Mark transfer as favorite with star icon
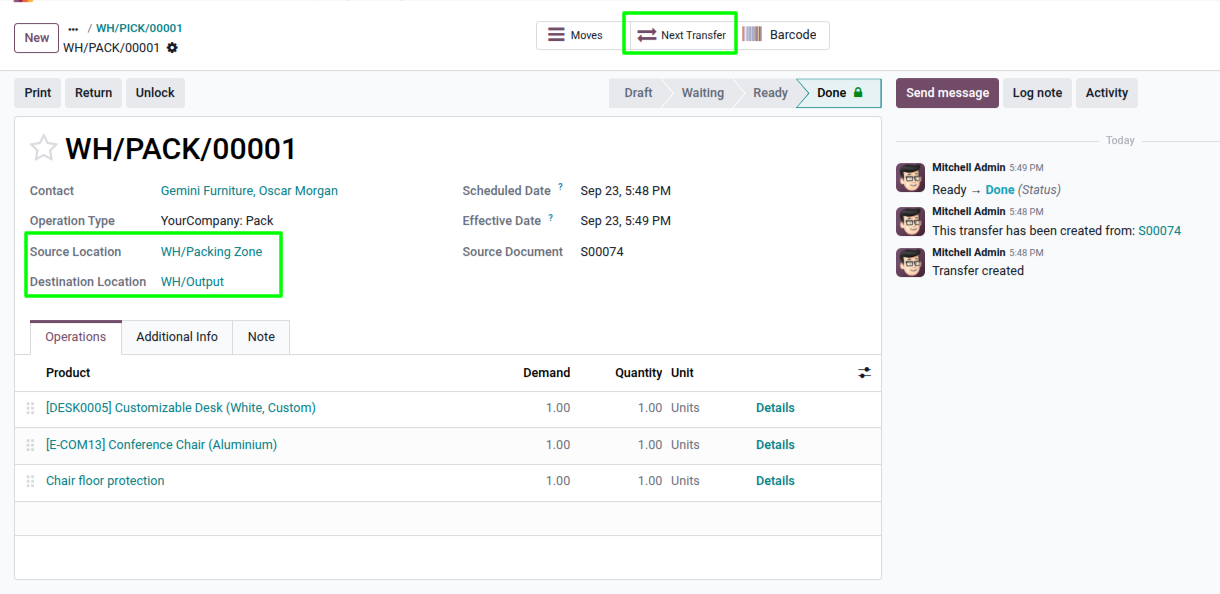The height and width of the screenshot is (594, 1220). point(44,149)
